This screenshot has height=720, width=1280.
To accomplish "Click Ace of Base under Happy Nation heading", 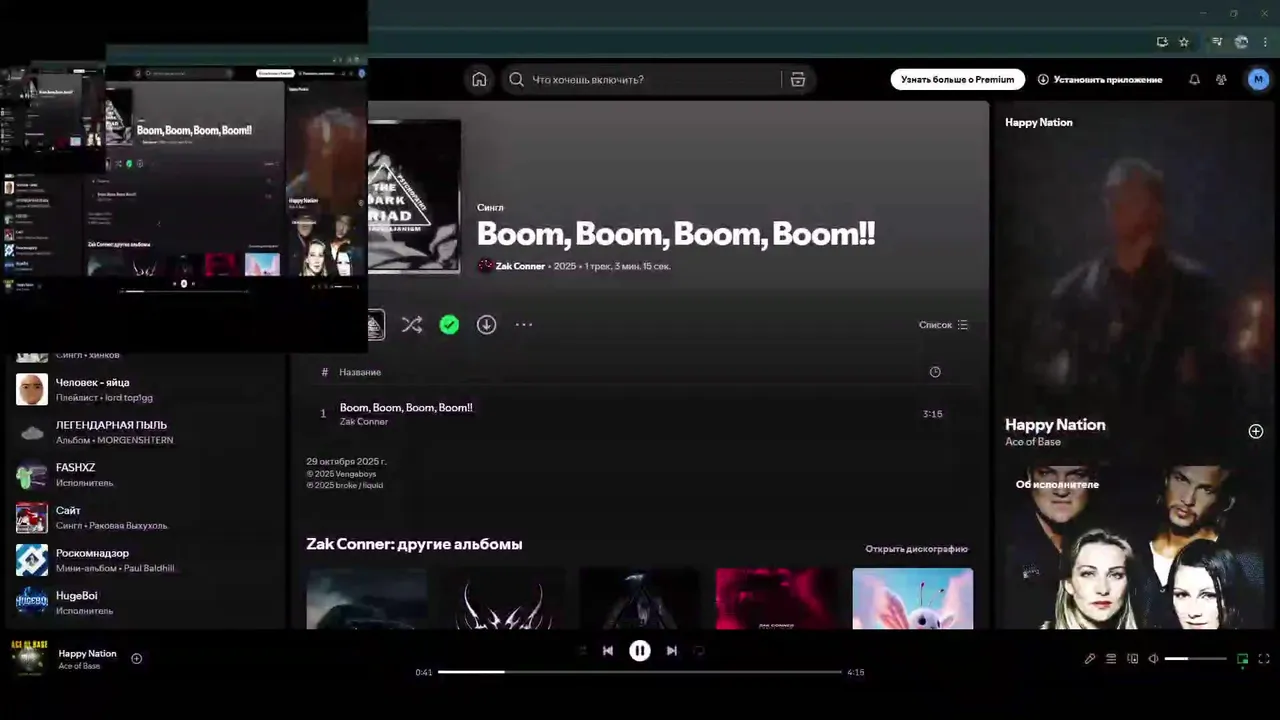I will (x=1033, y=442).
